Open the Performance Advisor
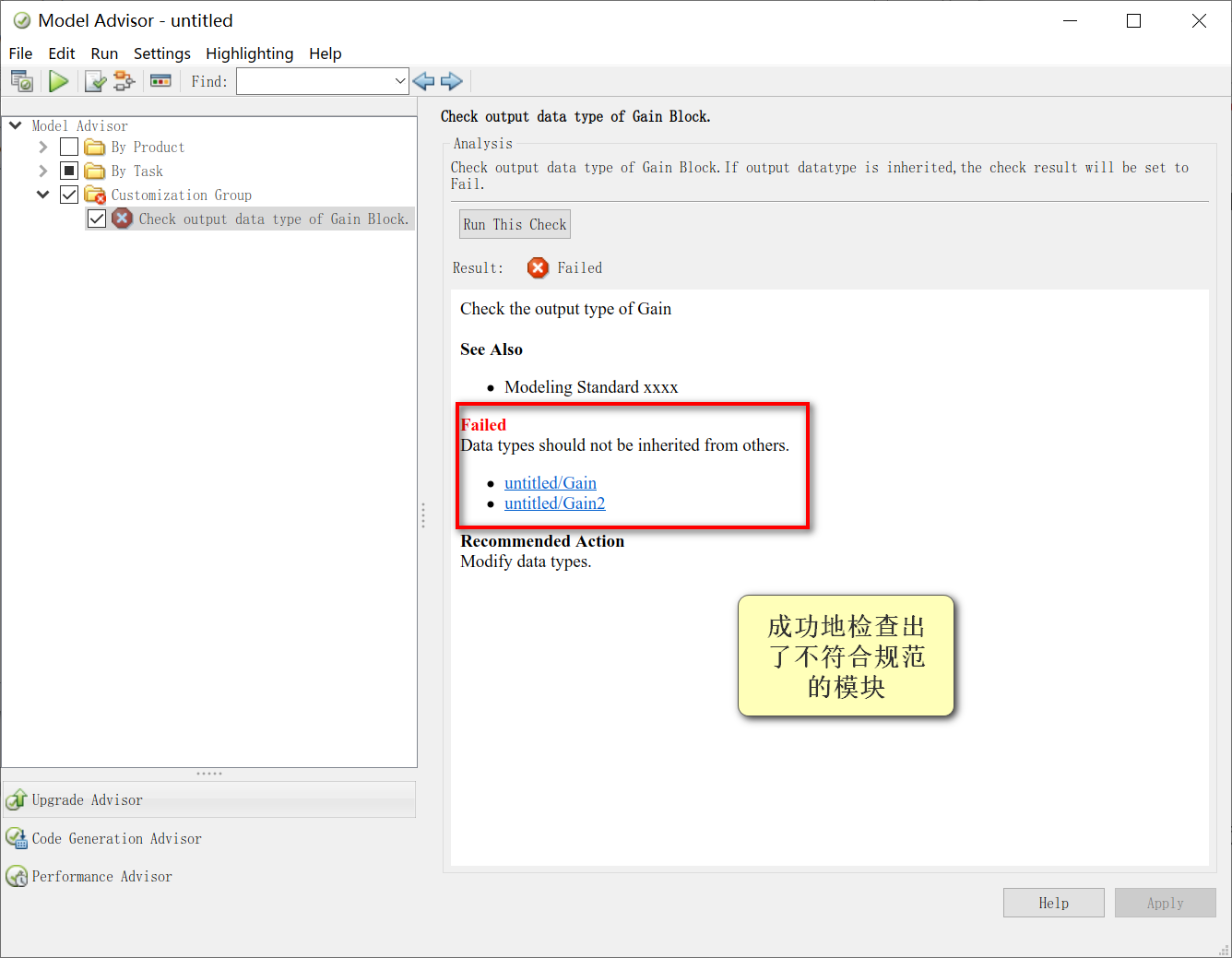The height and width of the screenshot is (958, 1232). [101, 876]
